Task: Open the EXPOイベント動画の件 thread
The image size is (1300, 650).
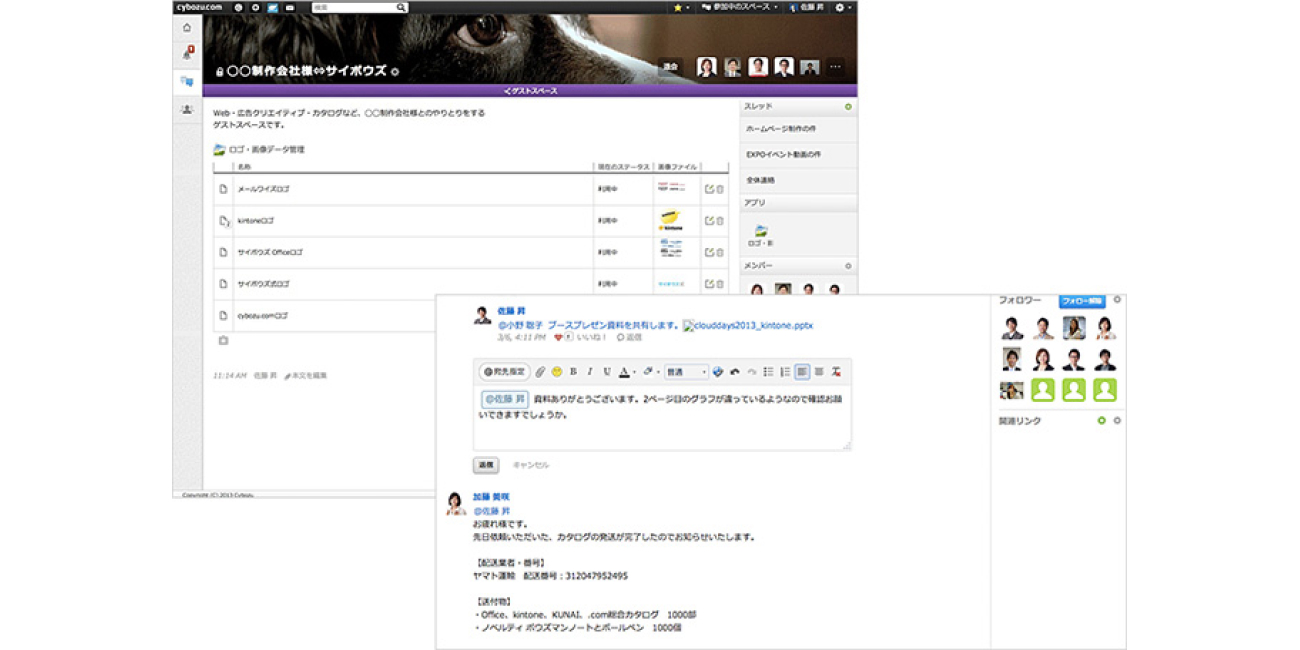Action: coord(783,155)
